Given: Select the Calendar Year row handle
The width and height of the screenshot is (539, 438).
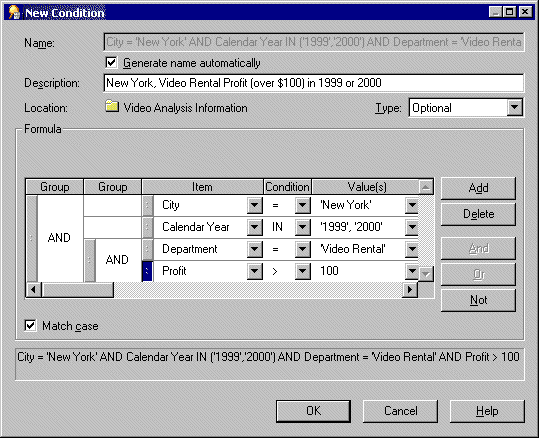Looking at the screenshot, I should (147, 227).
